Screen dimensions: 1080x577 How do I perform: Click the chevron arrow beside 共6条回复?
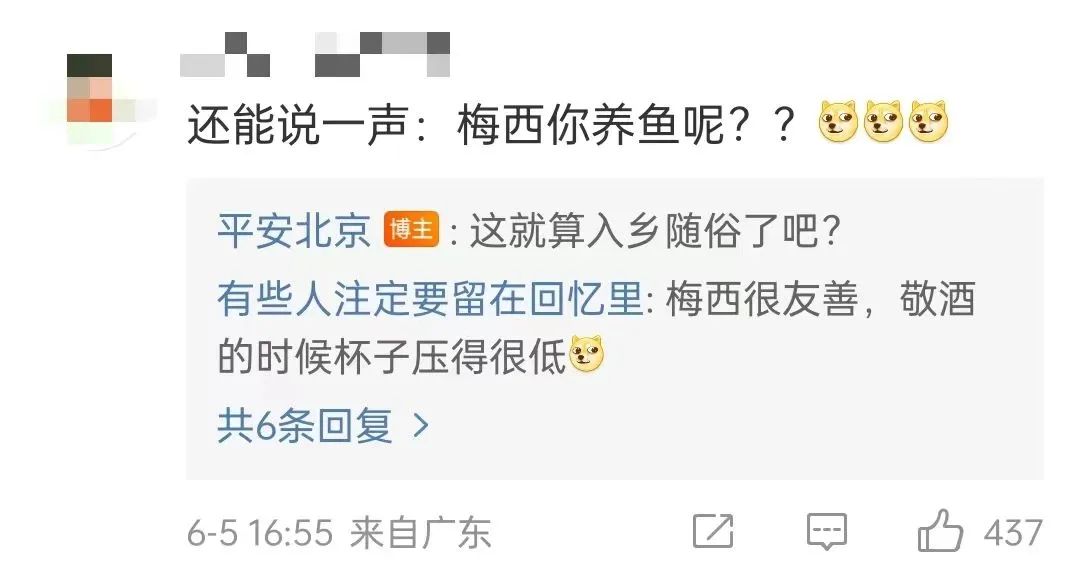point(421,426)
